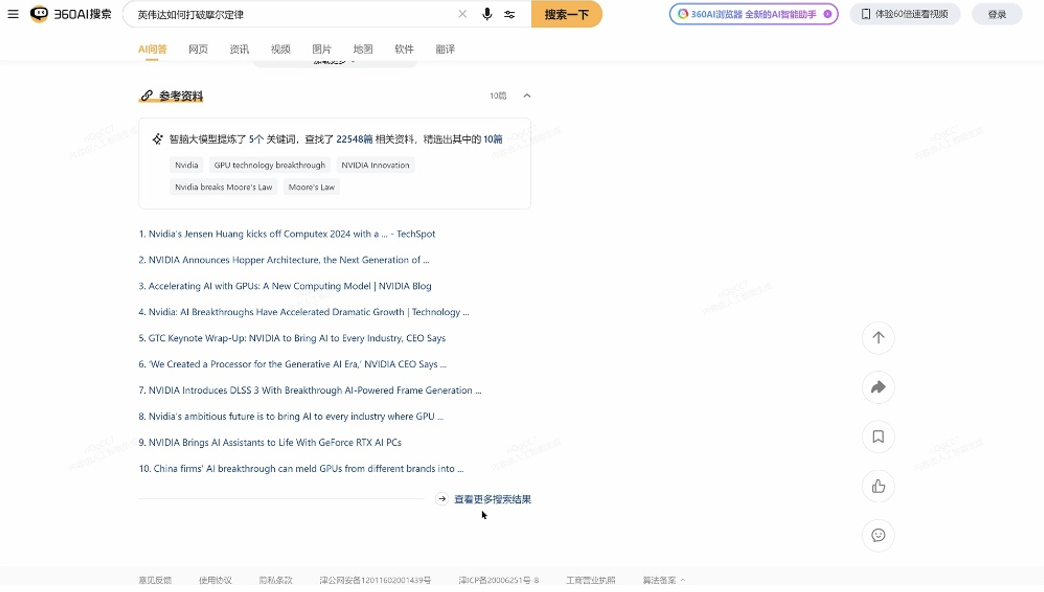The height and width of the screenshot is (592, 1044).
Task: Open the hamburger menu at top left
Action: [x=13, y=14]
